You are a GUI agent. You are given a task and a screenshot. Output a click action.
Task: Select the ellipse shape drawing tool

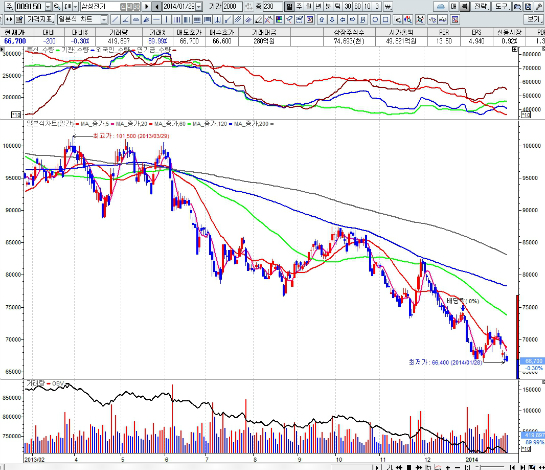tap(375, 19)
